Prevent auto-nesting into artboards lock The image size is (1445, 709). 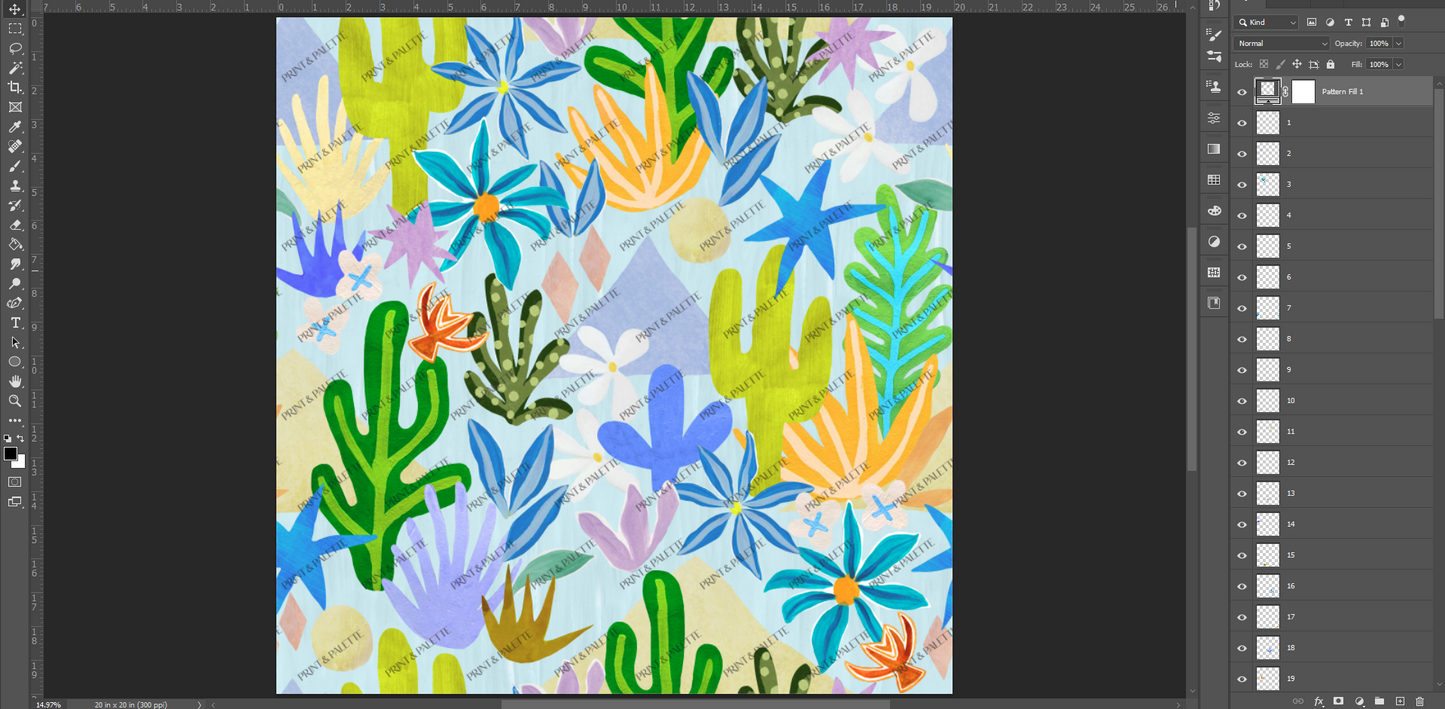click(1313, 64)
